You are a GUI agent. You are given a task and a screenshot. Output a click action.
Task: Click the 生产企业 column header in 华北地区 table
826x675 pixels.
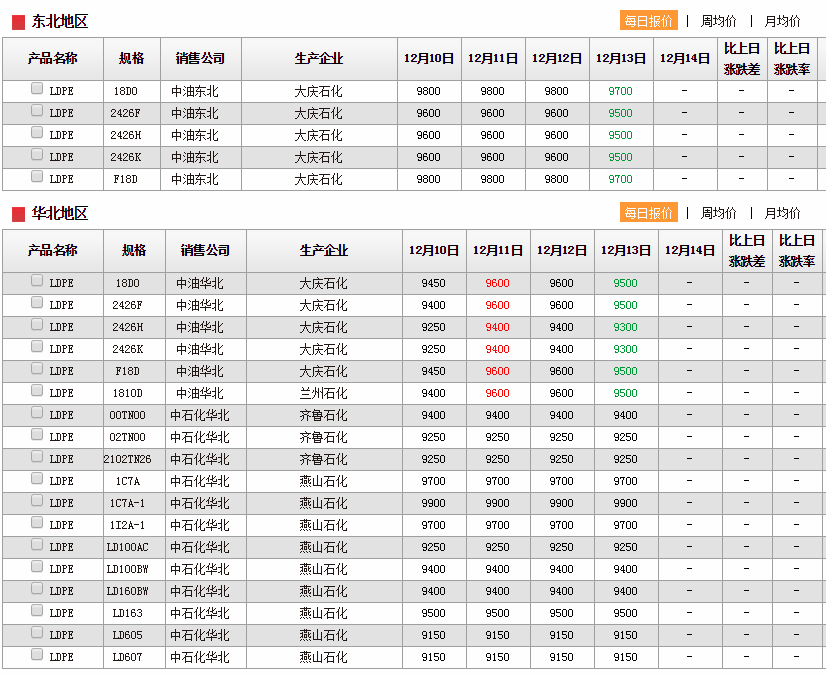point(324,251)
